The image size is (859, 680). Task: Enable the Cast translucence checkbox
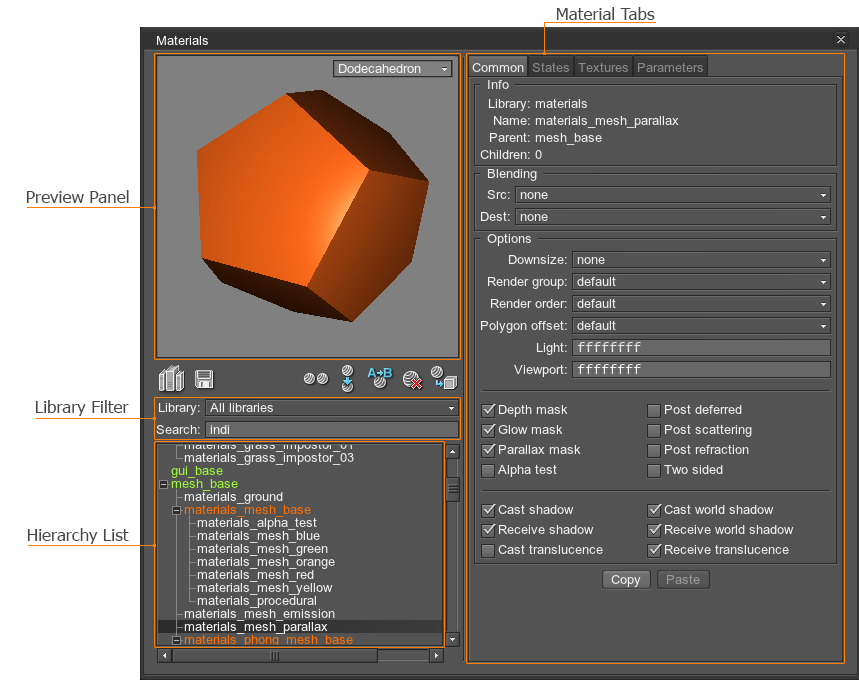pyautogui.click(x=488, y=550)
